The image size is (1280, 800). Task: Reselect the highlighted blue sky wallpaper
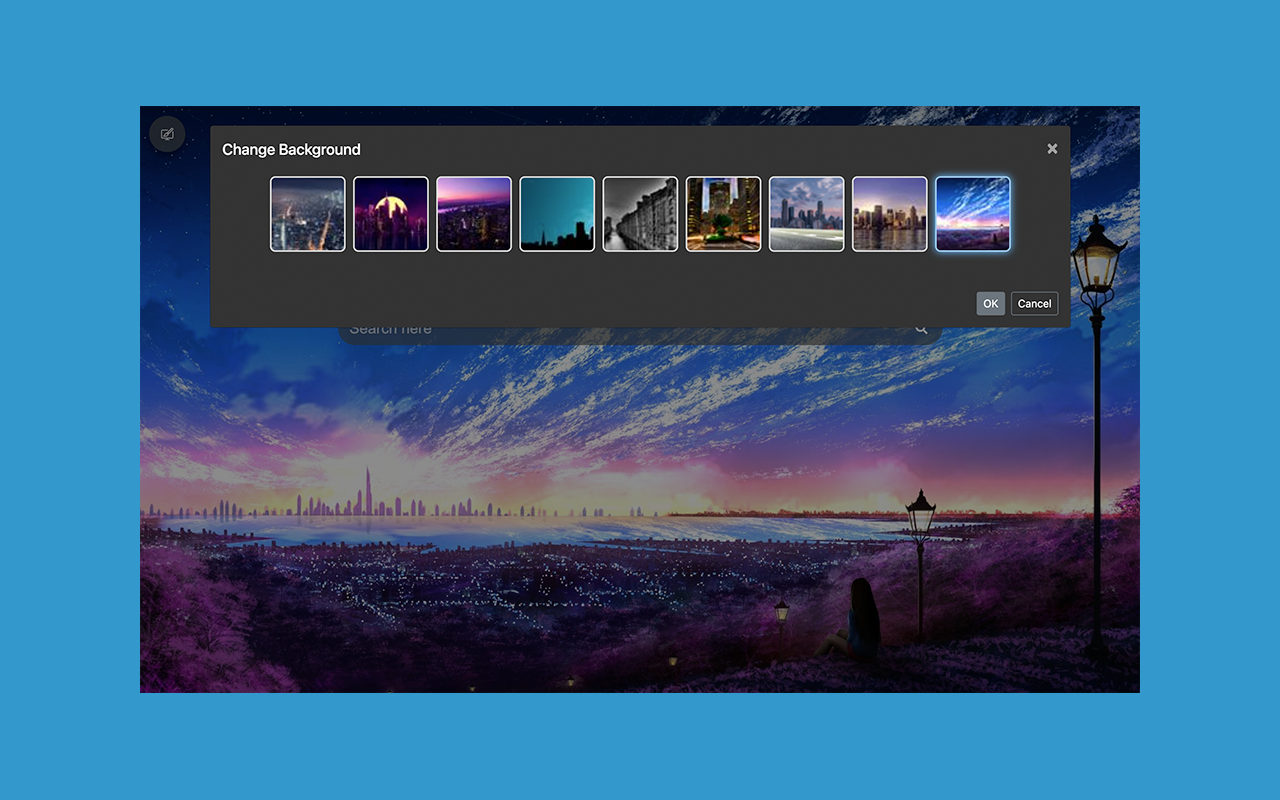pyautogui.click(x=971, y=213)
